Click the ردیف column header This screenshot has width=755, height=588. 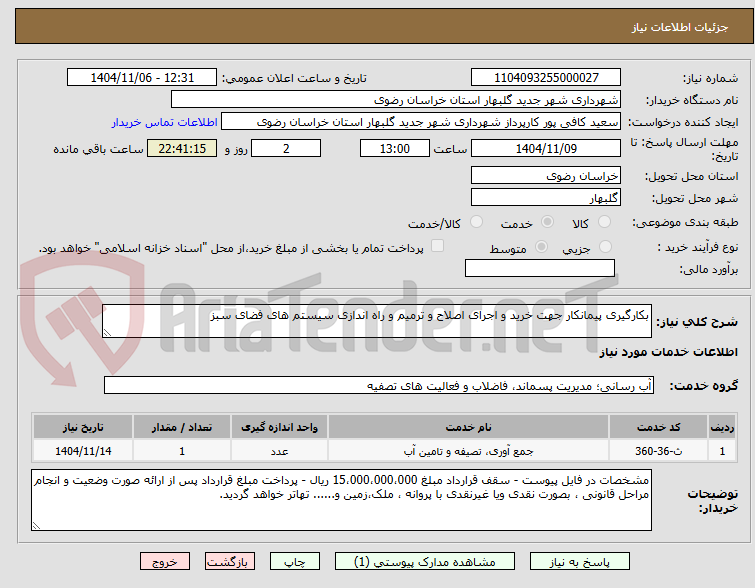pyautogui.click(x=722, y=427)
